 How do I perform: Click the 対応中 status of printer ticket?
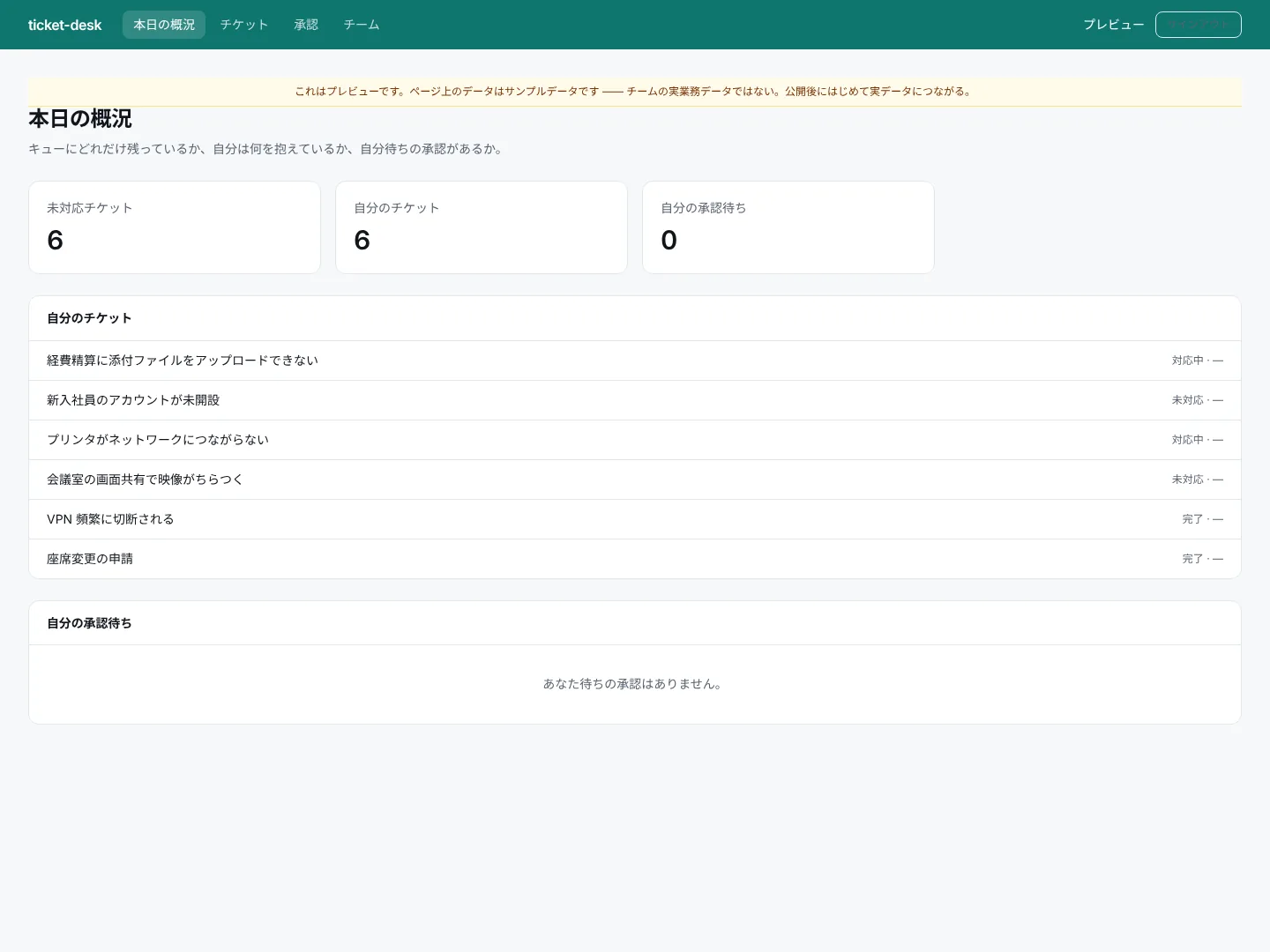(1187, 440)
